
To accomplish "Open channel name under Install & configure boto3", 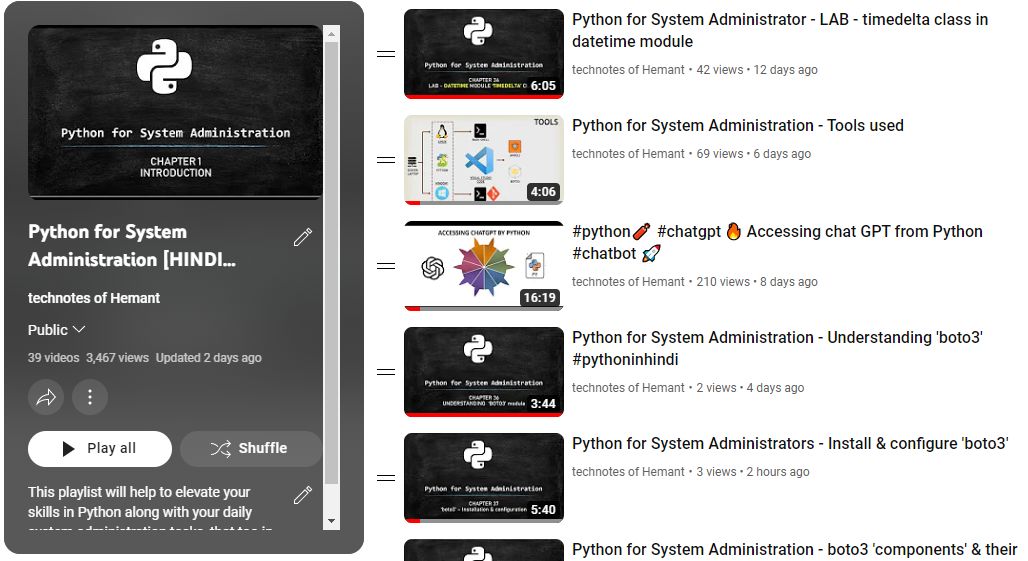I will pos(628,472).
